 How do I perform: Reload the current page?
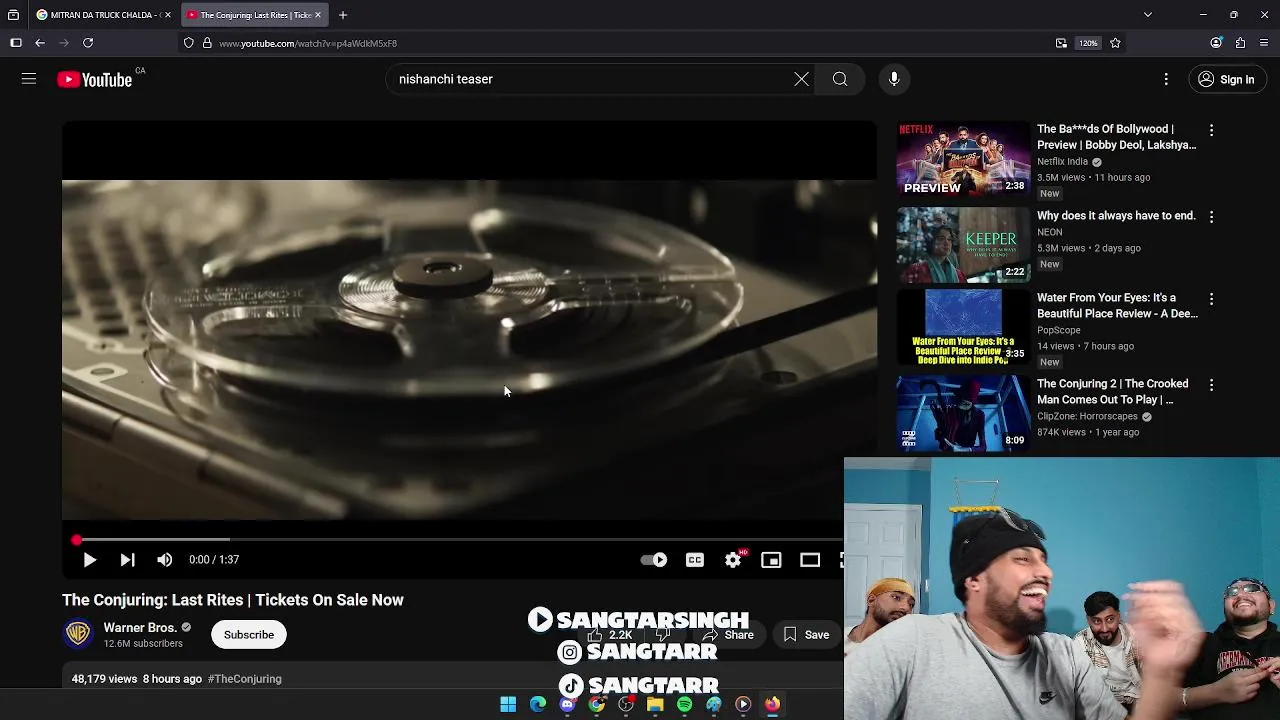88,43
